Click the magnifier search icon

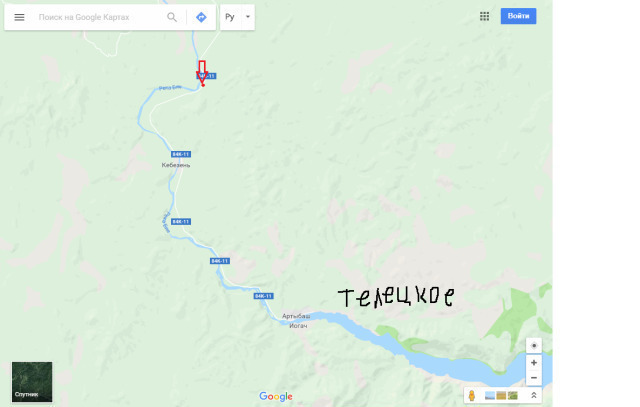point(172,17)
